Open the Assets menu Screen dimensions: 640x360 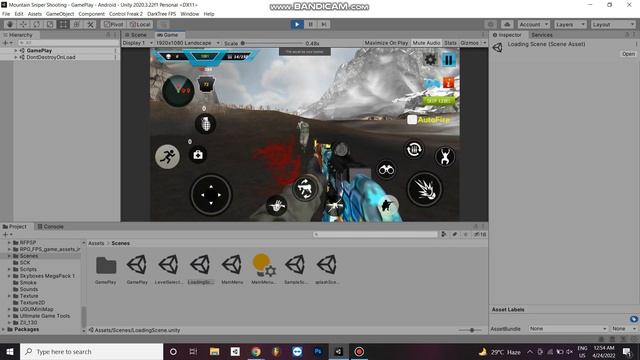(x=35, y=14)
